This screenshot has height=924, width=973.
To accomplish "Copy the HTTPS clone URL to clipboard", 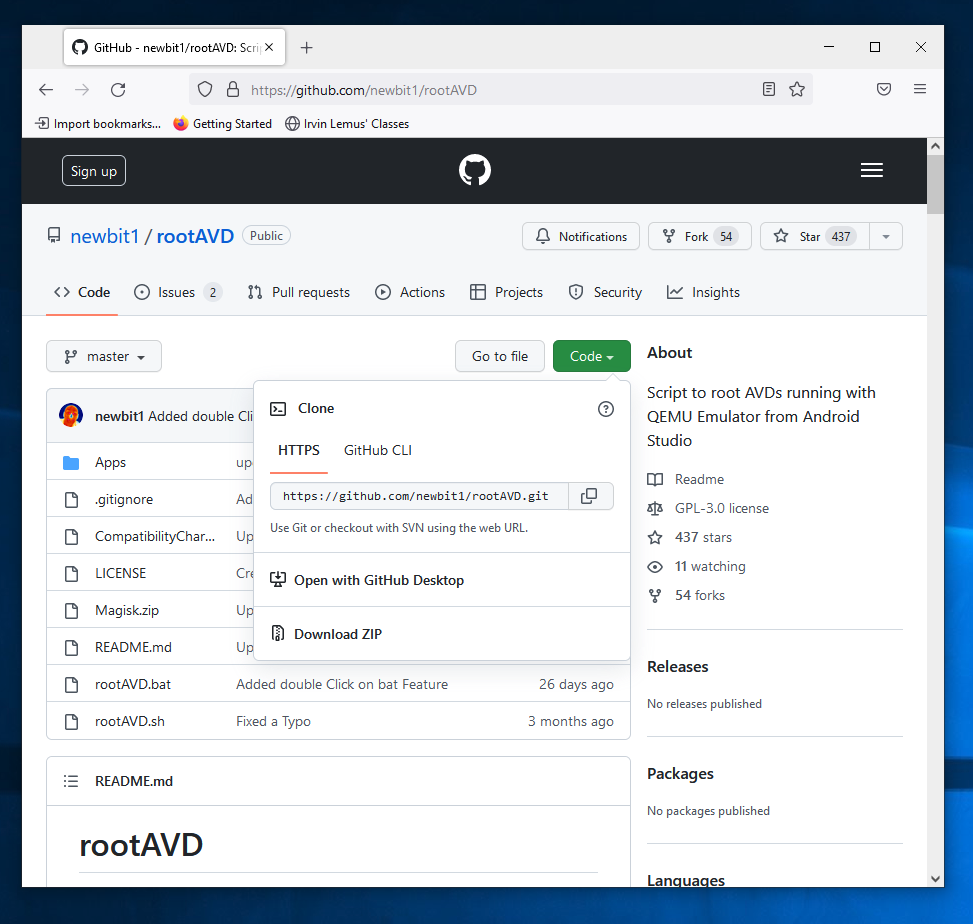I will 590,496.
